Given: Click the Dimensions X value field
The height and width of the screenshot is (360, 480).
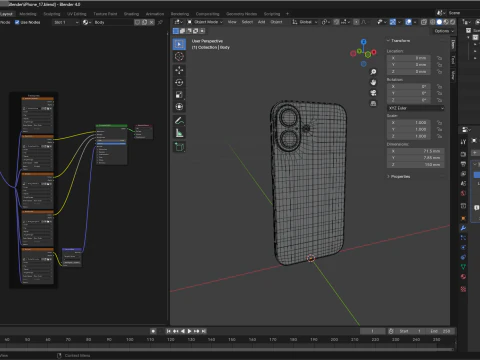Looking at the screenshot, I should (416, 151).
